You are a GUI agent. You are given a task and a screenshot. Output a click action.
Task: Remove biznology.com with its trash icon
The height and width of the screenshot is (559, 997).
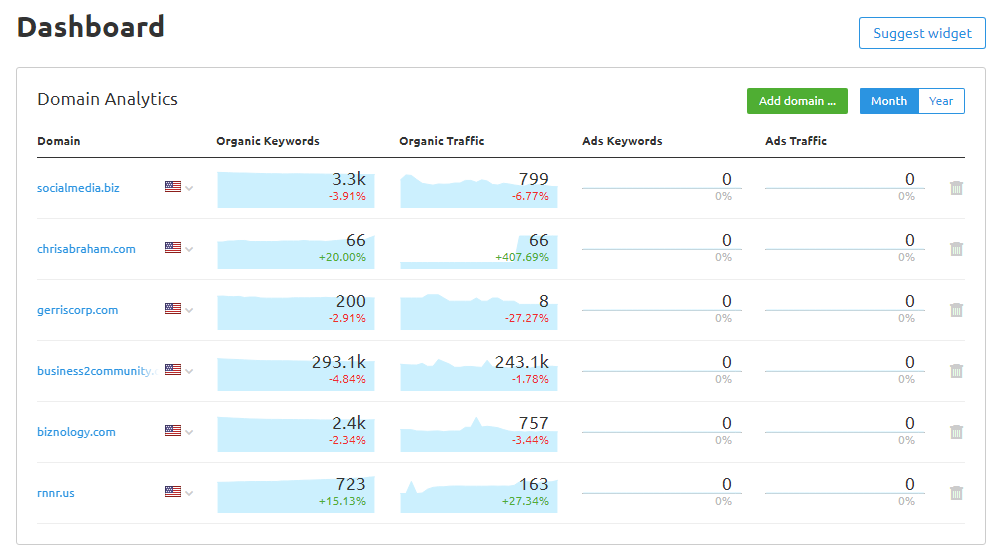956,432
